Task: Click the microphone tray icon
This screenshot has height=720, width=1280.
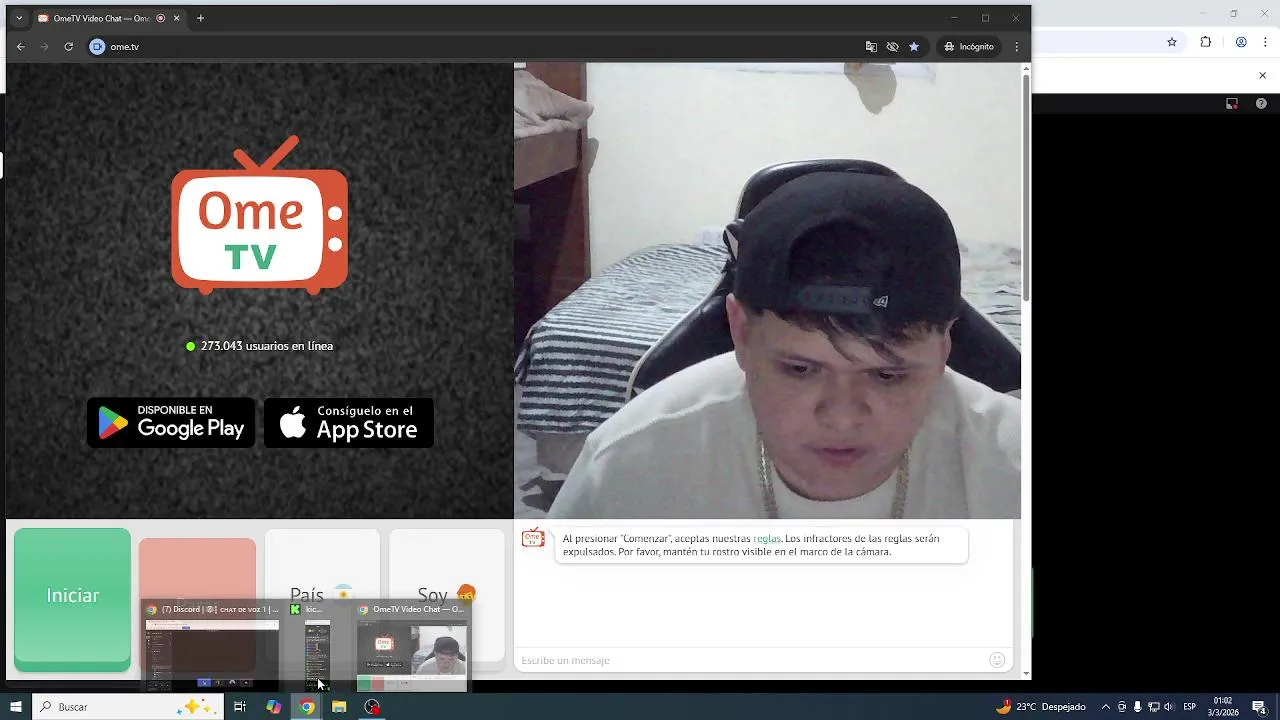Action: coord(1137,707)
